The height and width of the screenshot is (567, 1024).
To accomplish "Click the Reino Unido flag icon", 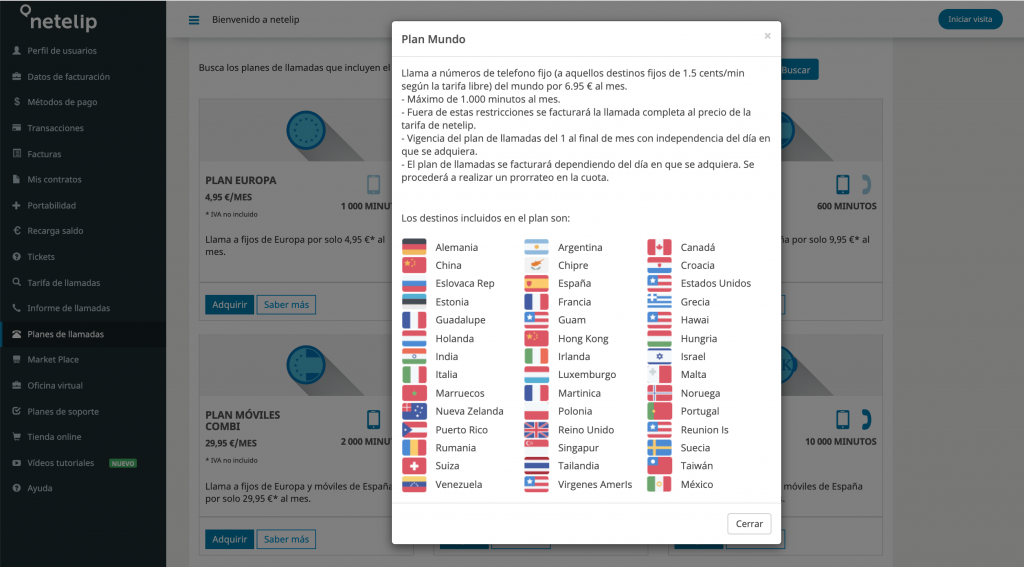I will click(x=536, y=429).
